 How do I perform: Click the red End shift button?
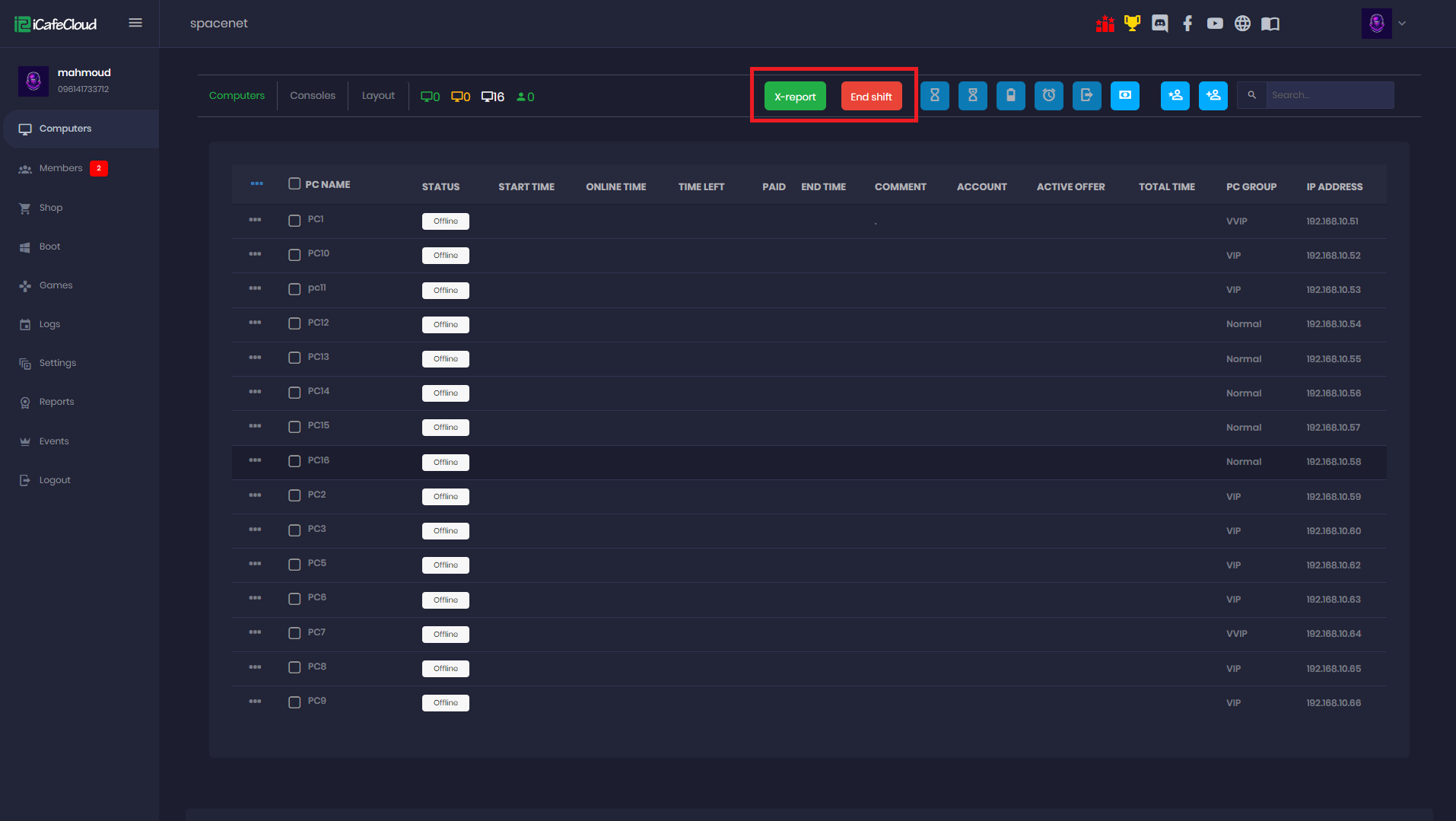tap(871, 97)
